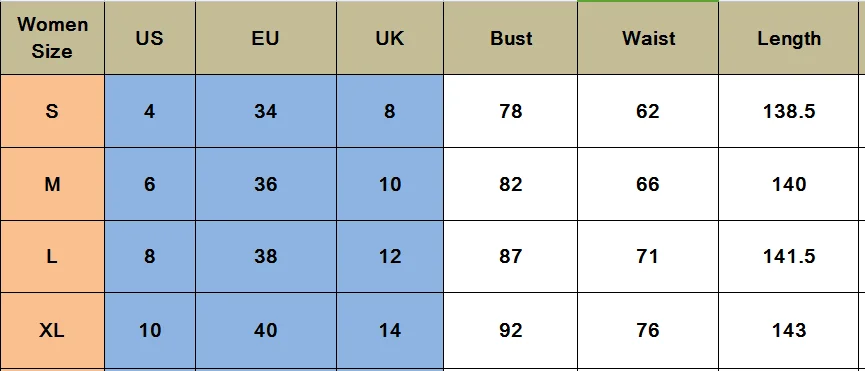This screenshot has height=371, width=865.
Task: Click the length value 141.5 cell
Action: (x=789, y=257)
